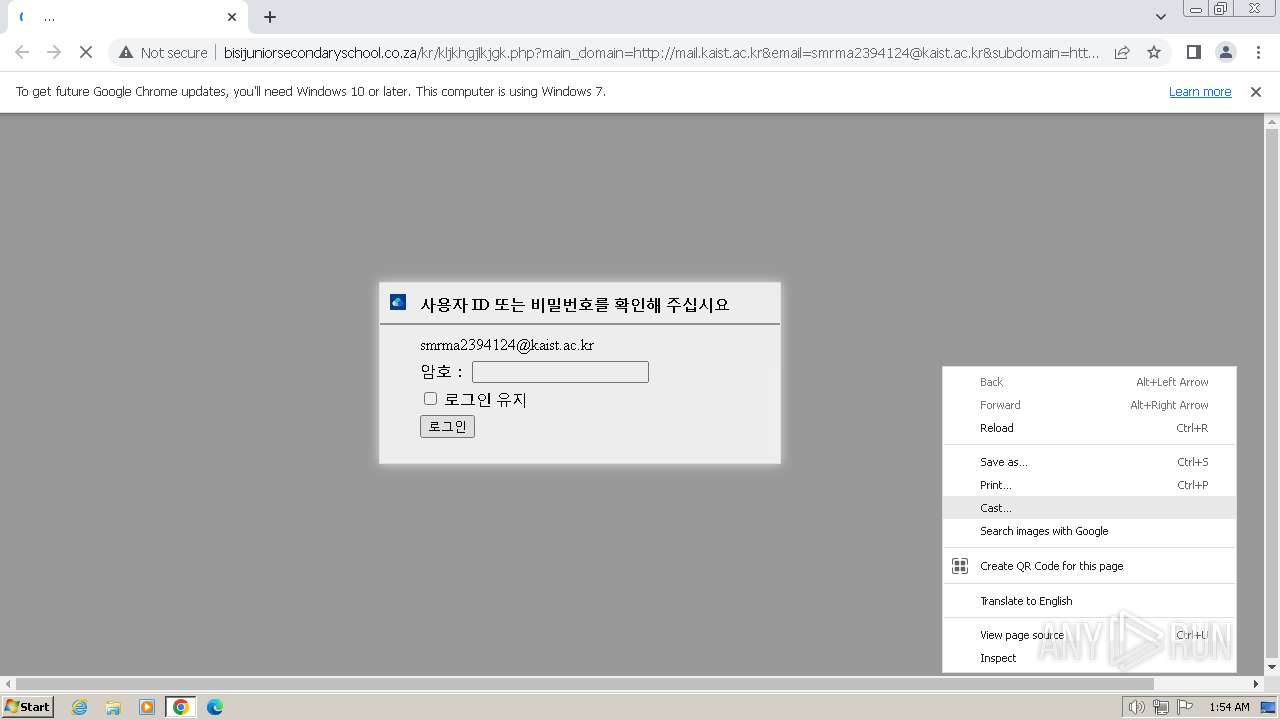Click the browser forward arrow
The height and width of the screenshot is (720, 1280).
point(54,52)
